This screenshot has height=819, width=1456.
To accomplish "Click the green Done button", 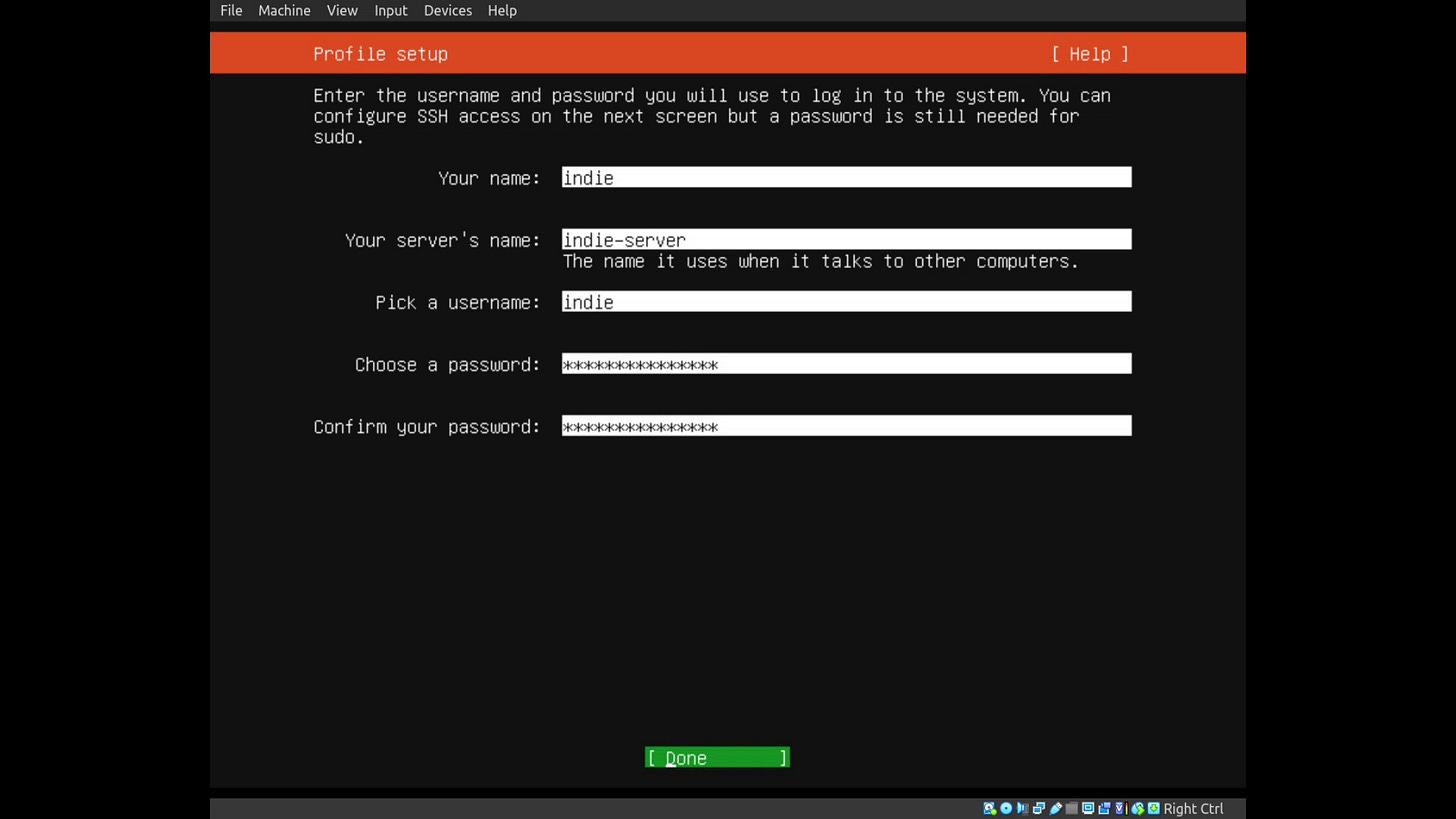I will [717, 758].
